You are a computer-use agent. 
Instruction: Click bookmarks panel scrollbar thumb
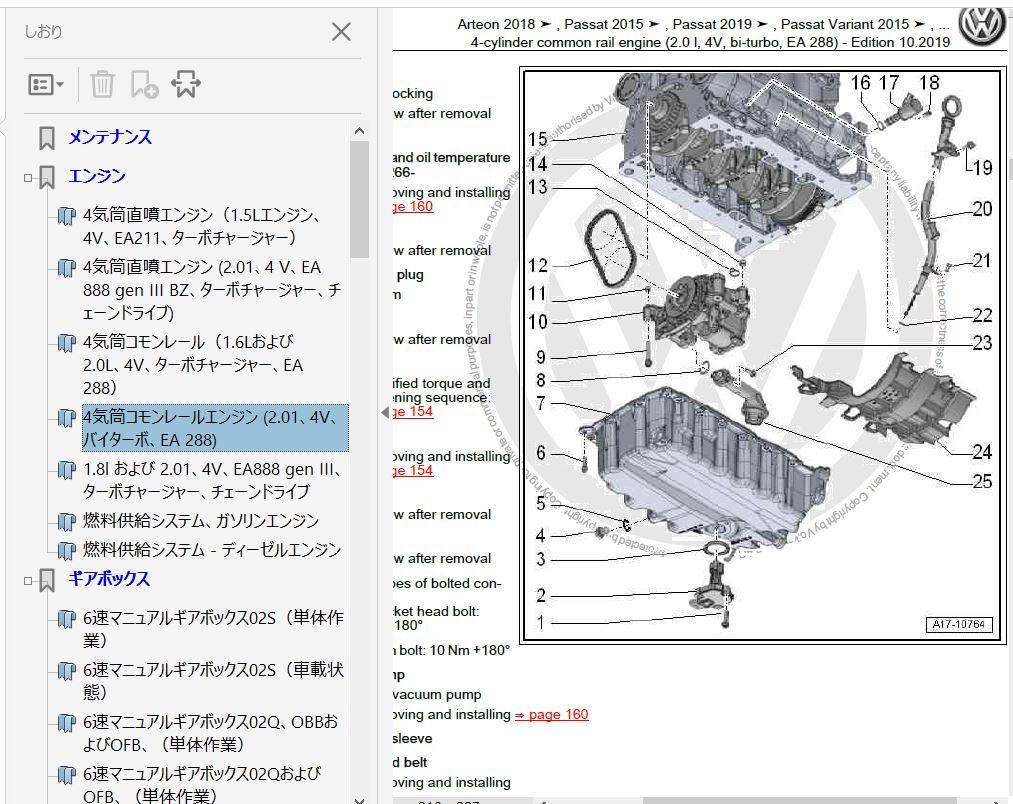tap(360, 199)
